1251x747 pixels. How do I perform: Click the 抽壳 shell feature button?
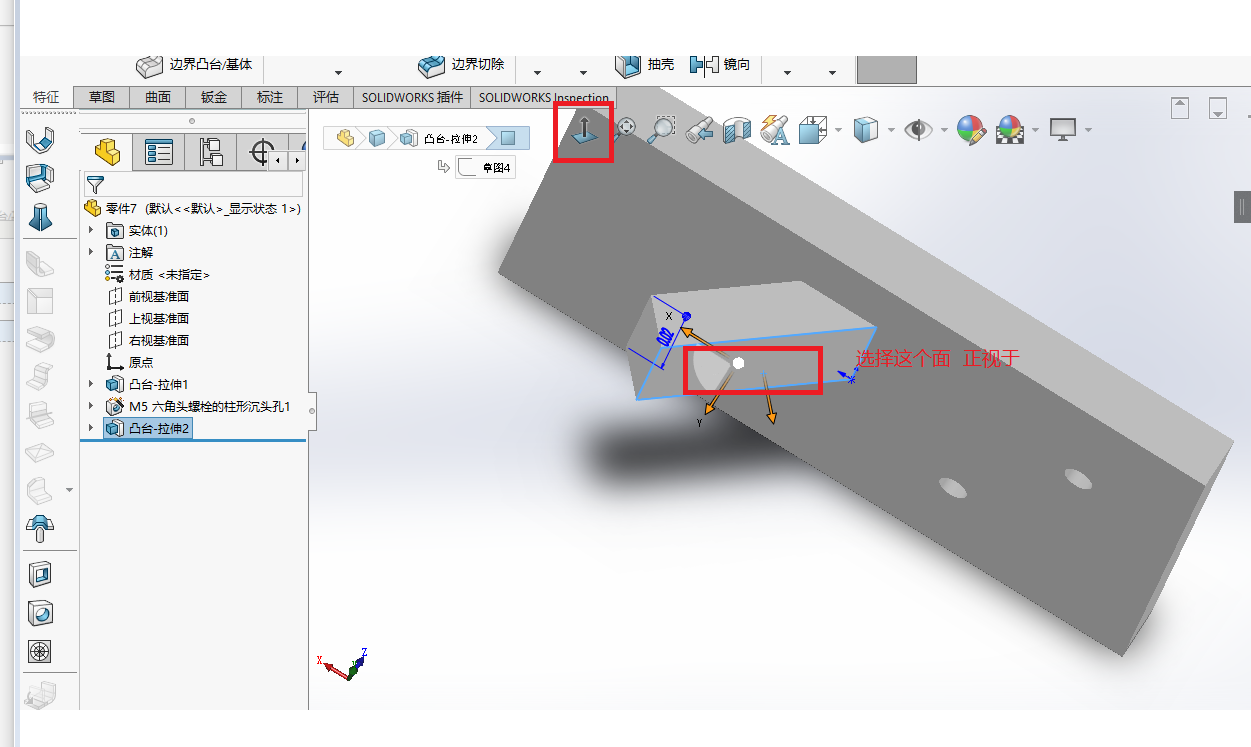coord(644,65)
